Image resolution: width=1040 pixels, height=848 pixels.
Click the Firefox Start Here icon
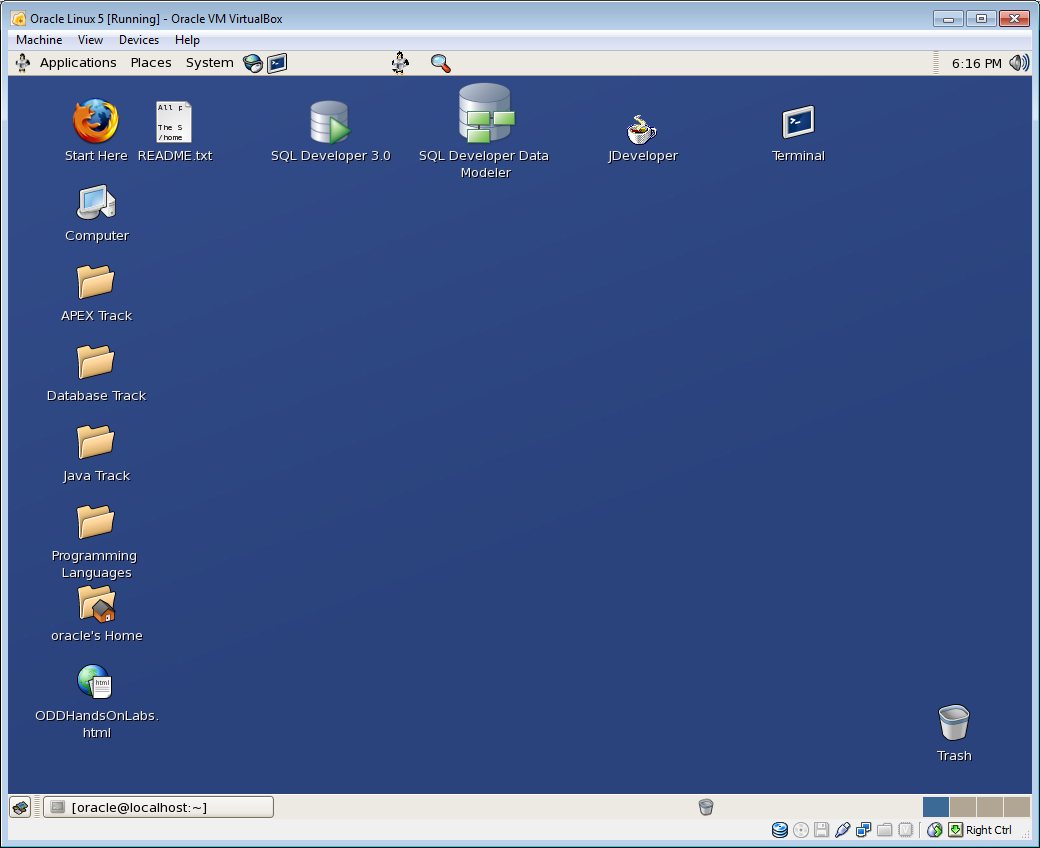pos(96,123)
